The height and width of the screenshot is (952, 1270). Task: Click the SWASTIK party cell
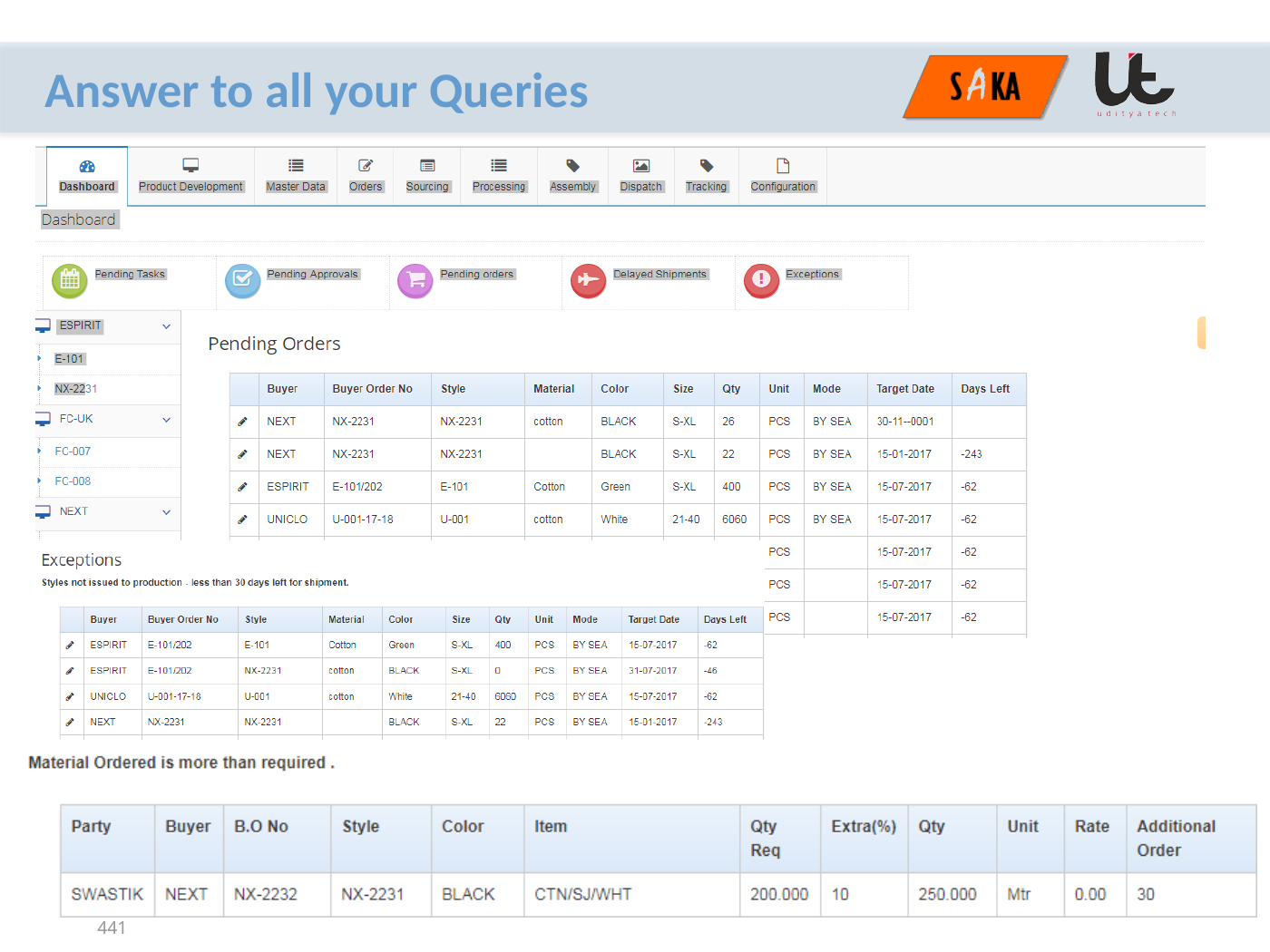click(x=107, y=895)
